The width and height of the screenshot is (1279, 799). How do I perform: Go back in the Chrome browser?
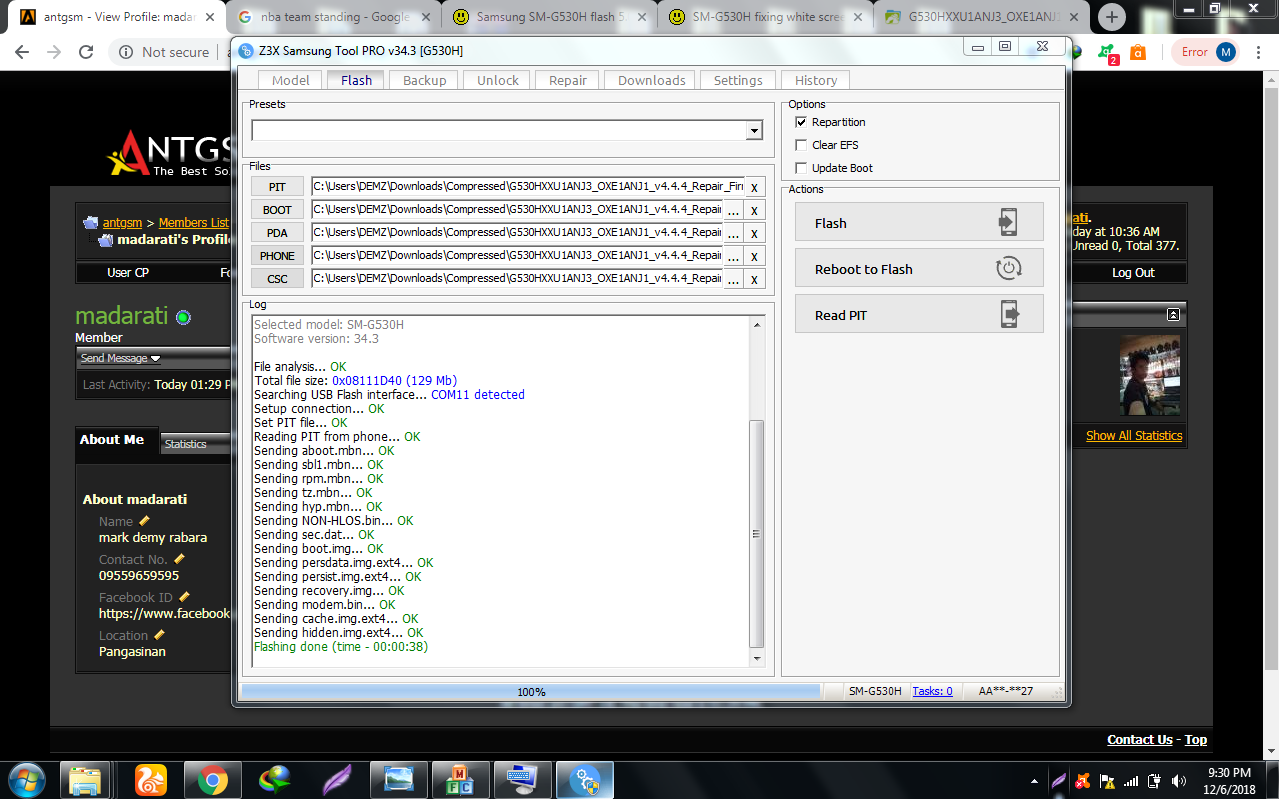pos(22,52)
